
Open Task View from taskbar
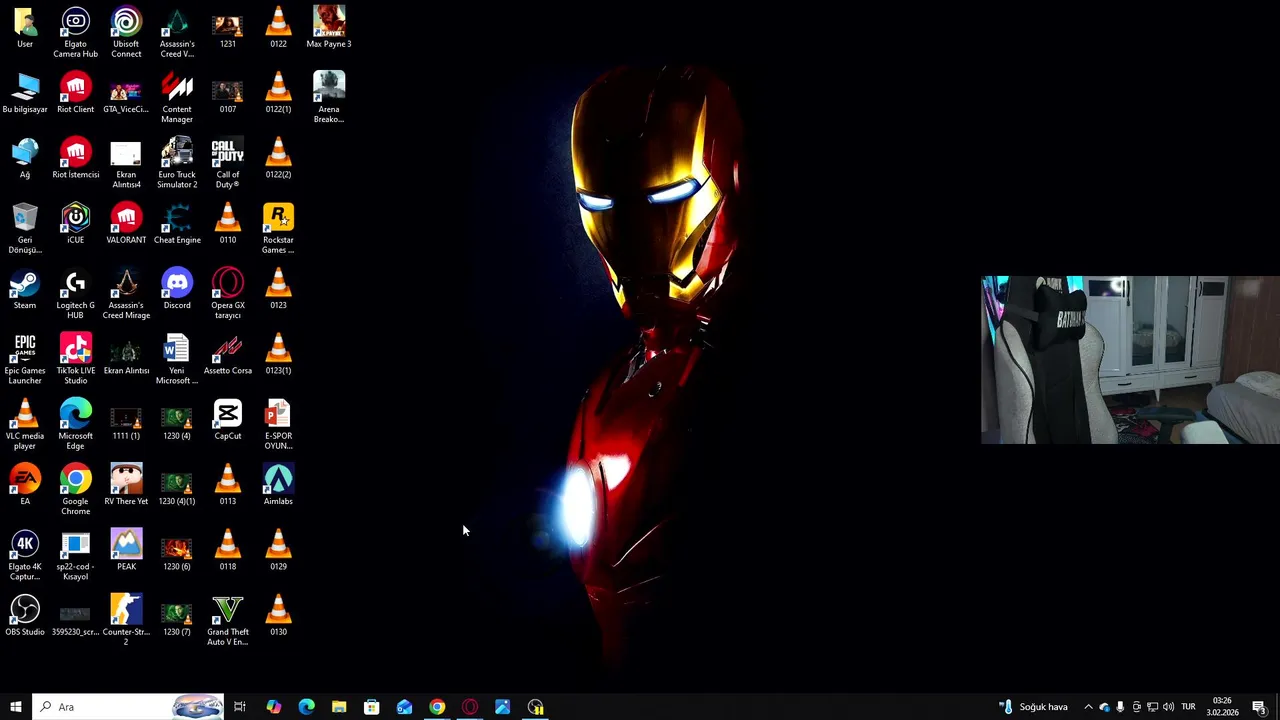tap(240, 707)
